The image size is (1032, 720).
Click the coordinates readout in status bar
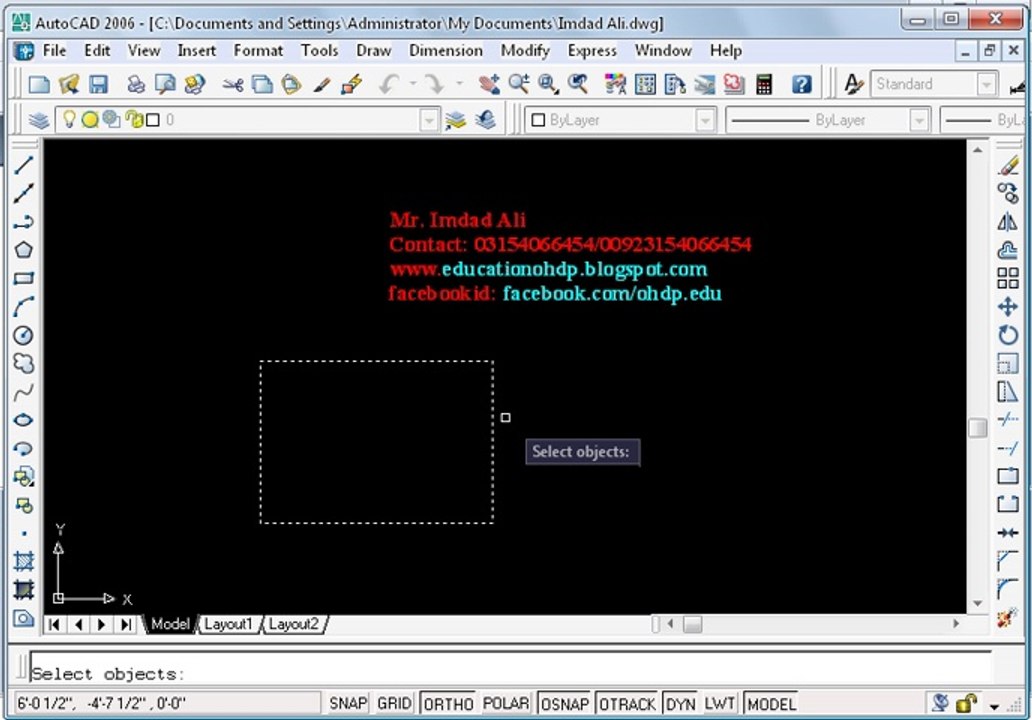165,704
